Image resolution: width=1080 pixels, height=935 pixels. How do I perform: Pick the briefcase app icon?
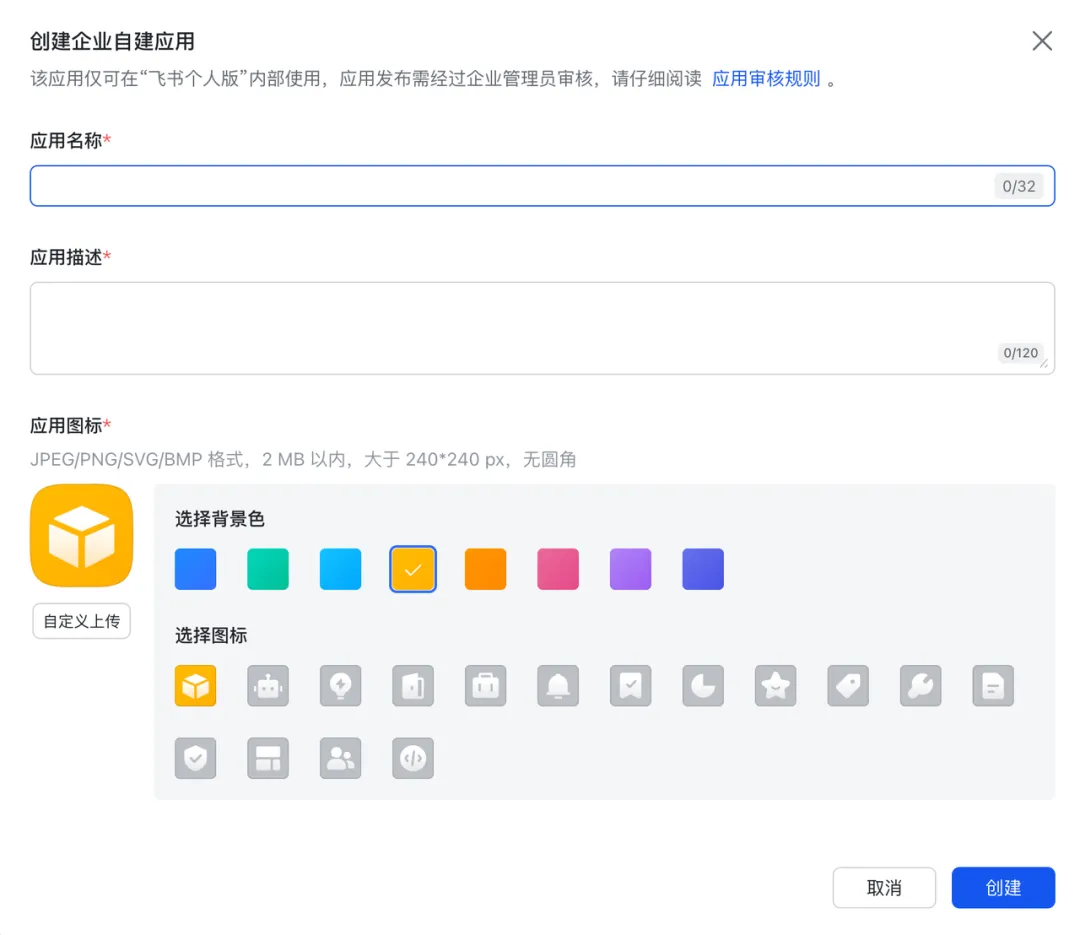486,686
